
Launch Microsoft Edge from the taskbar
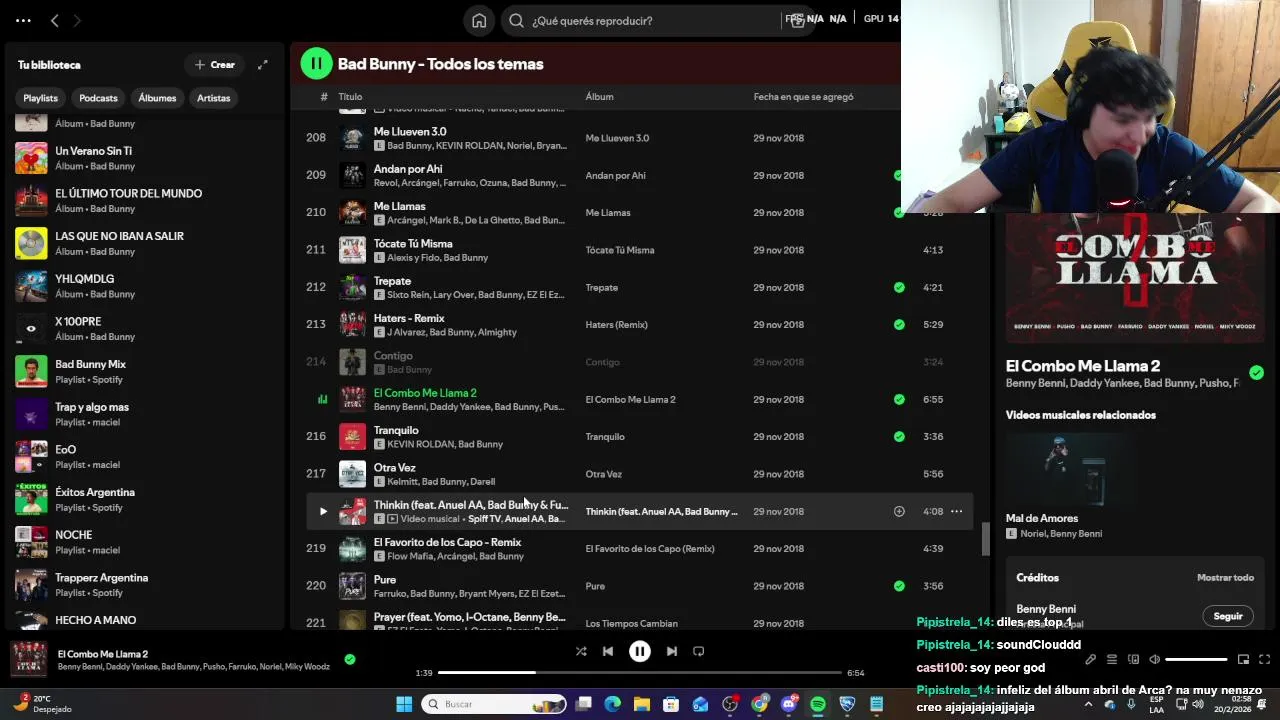tap(613, 704)
